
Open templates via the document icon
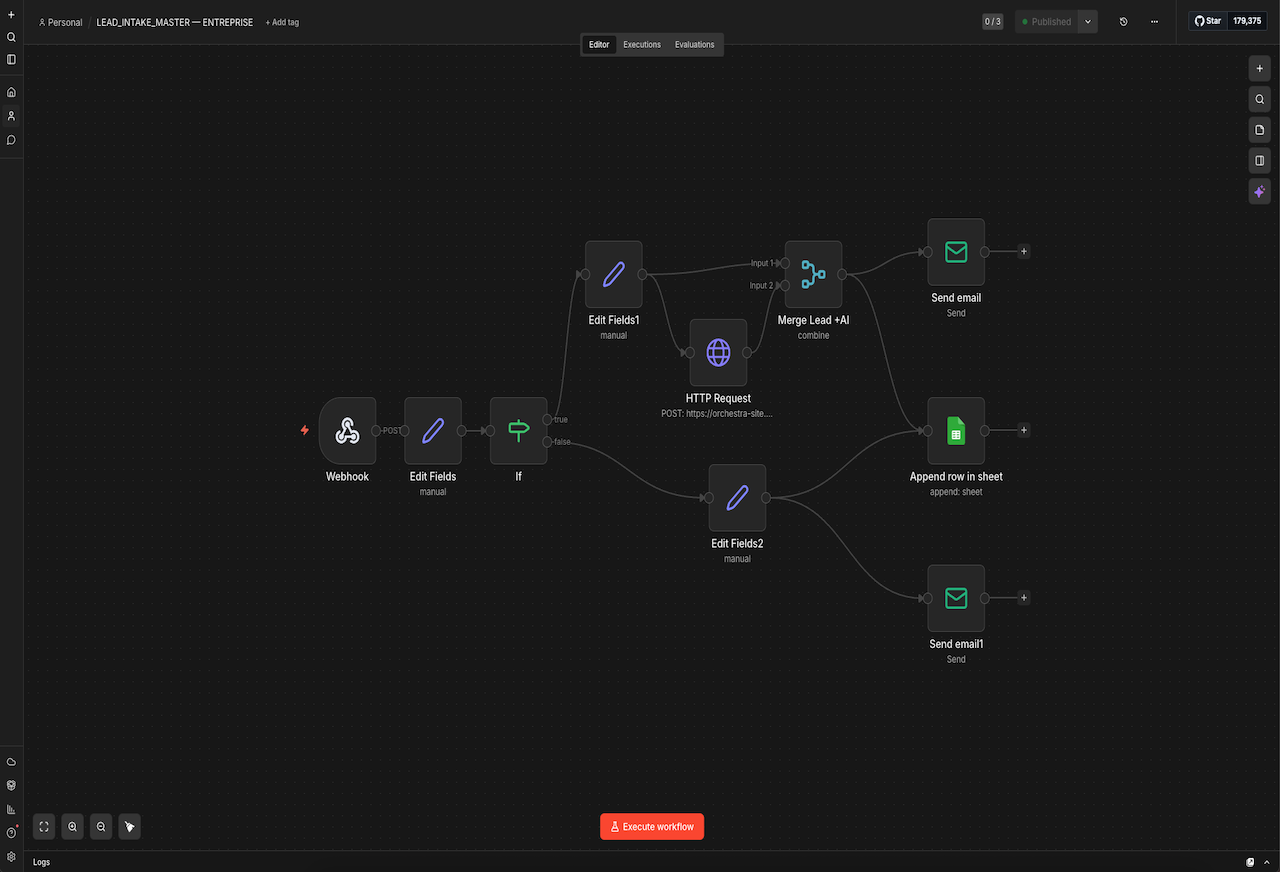(1259, 129)
